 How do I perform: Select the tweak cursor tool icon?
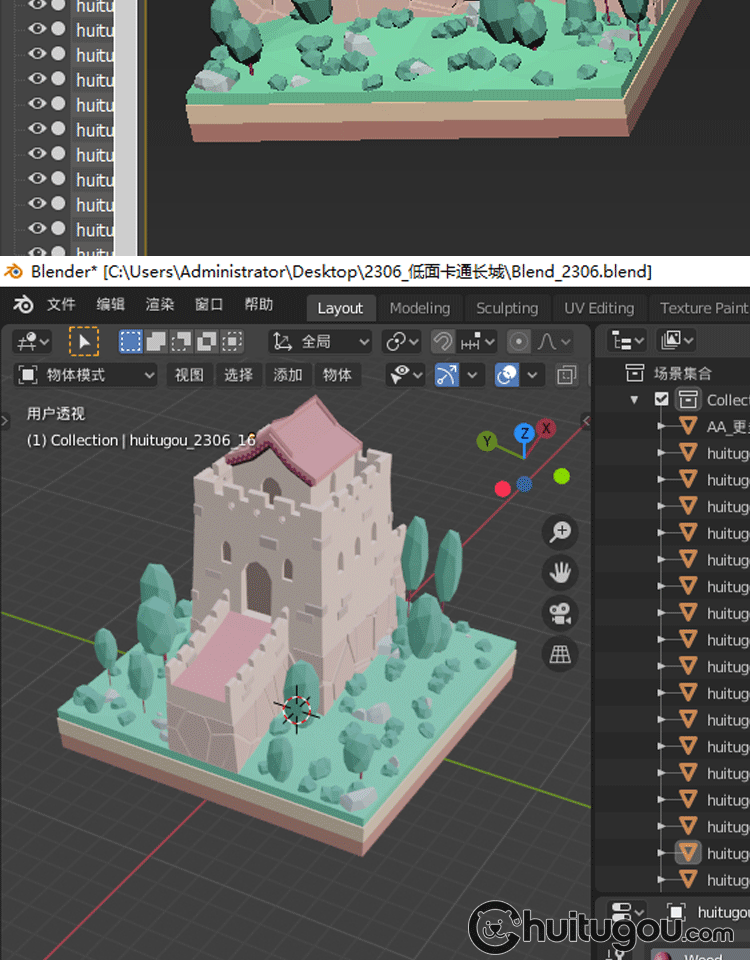pos(84,342)
